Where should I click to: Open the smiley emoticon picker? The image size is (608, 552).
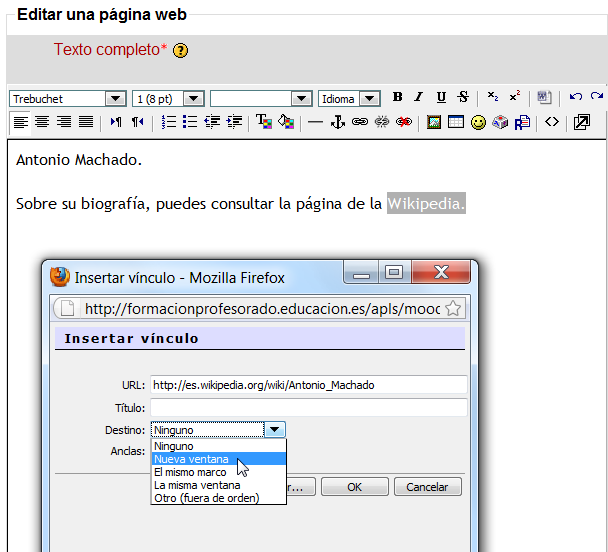click(x=478, y=122)
